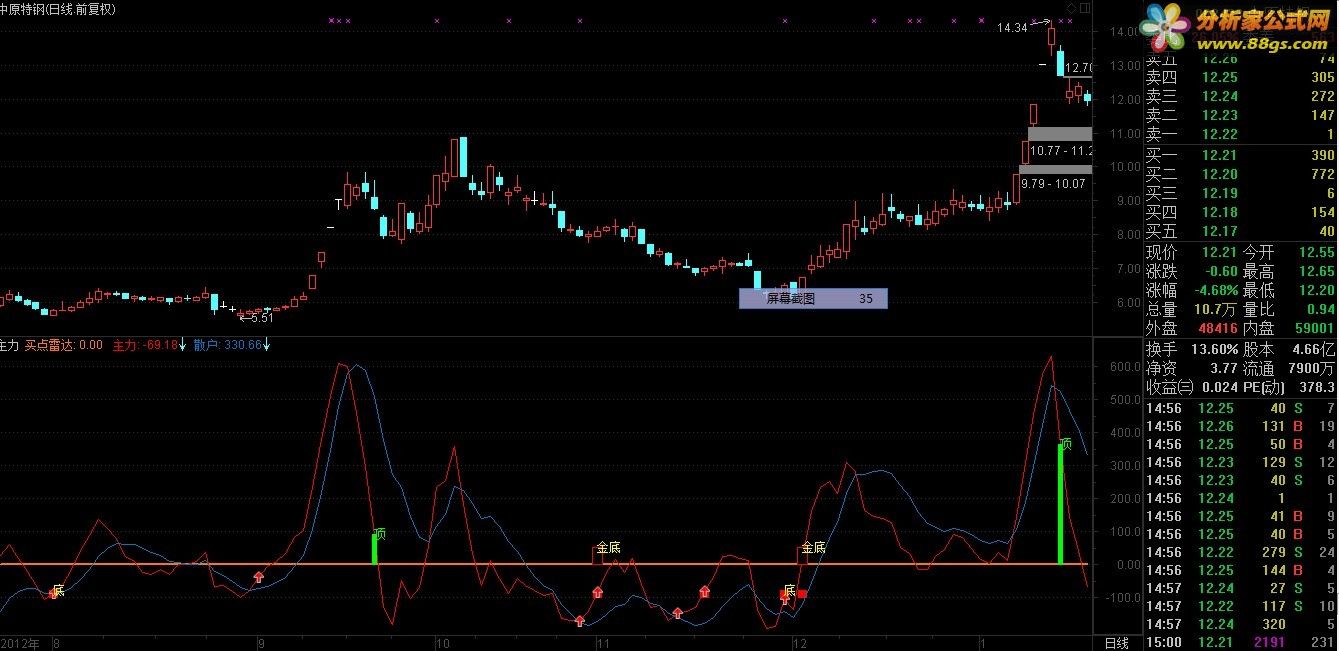Screen dimensions: 1339x651
Task: Click the 量比 0.94 value
Action: (1320, 309)
